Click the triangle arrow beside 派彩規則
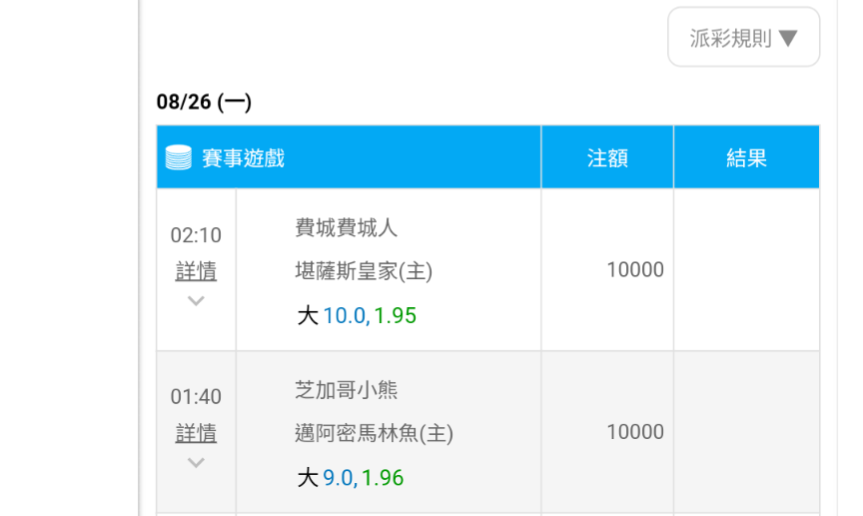The image size is (863, 516). point(788,38)
